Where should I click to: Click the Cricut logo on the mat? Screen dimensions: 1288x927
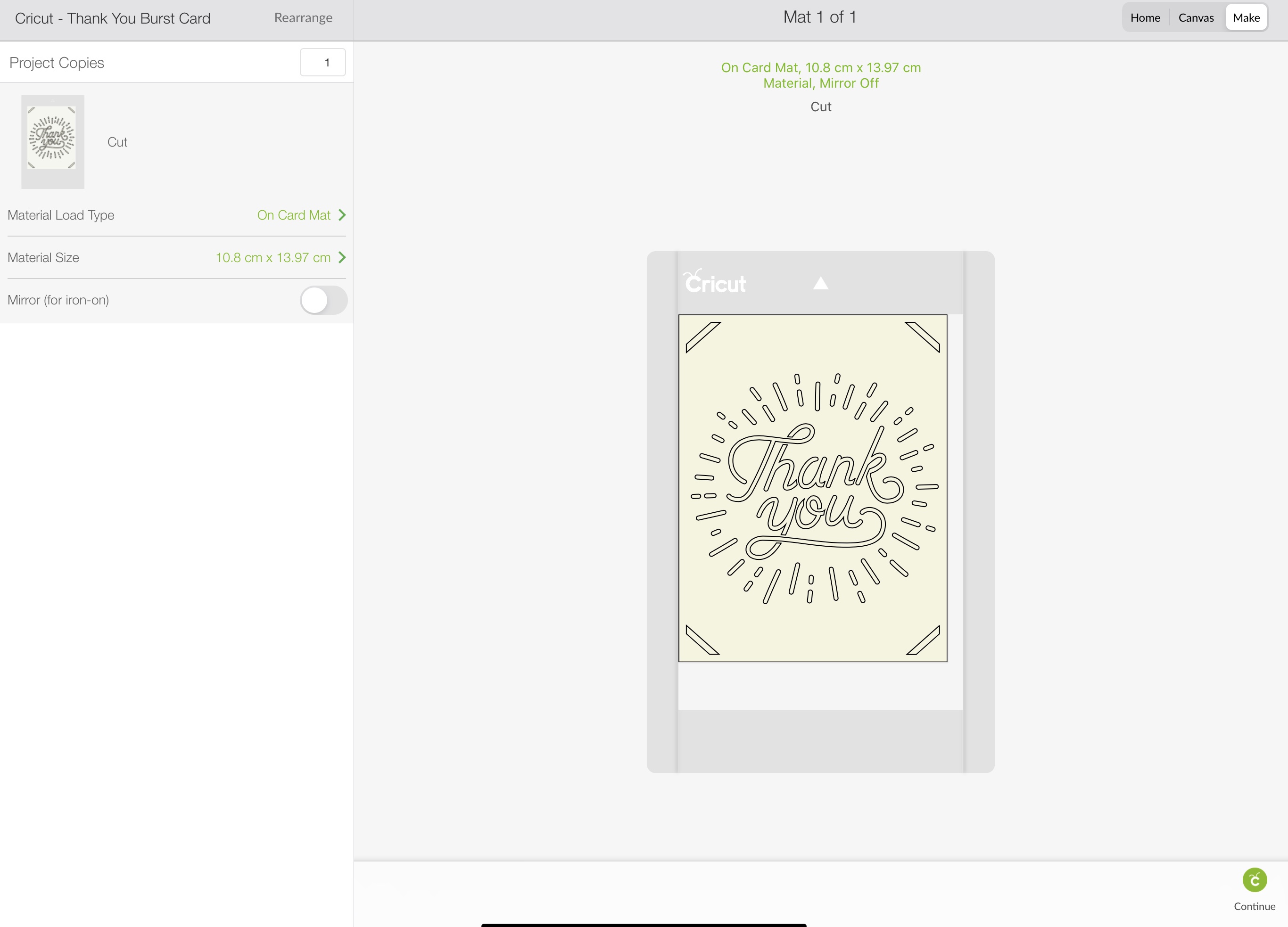(x=714, y=282)
